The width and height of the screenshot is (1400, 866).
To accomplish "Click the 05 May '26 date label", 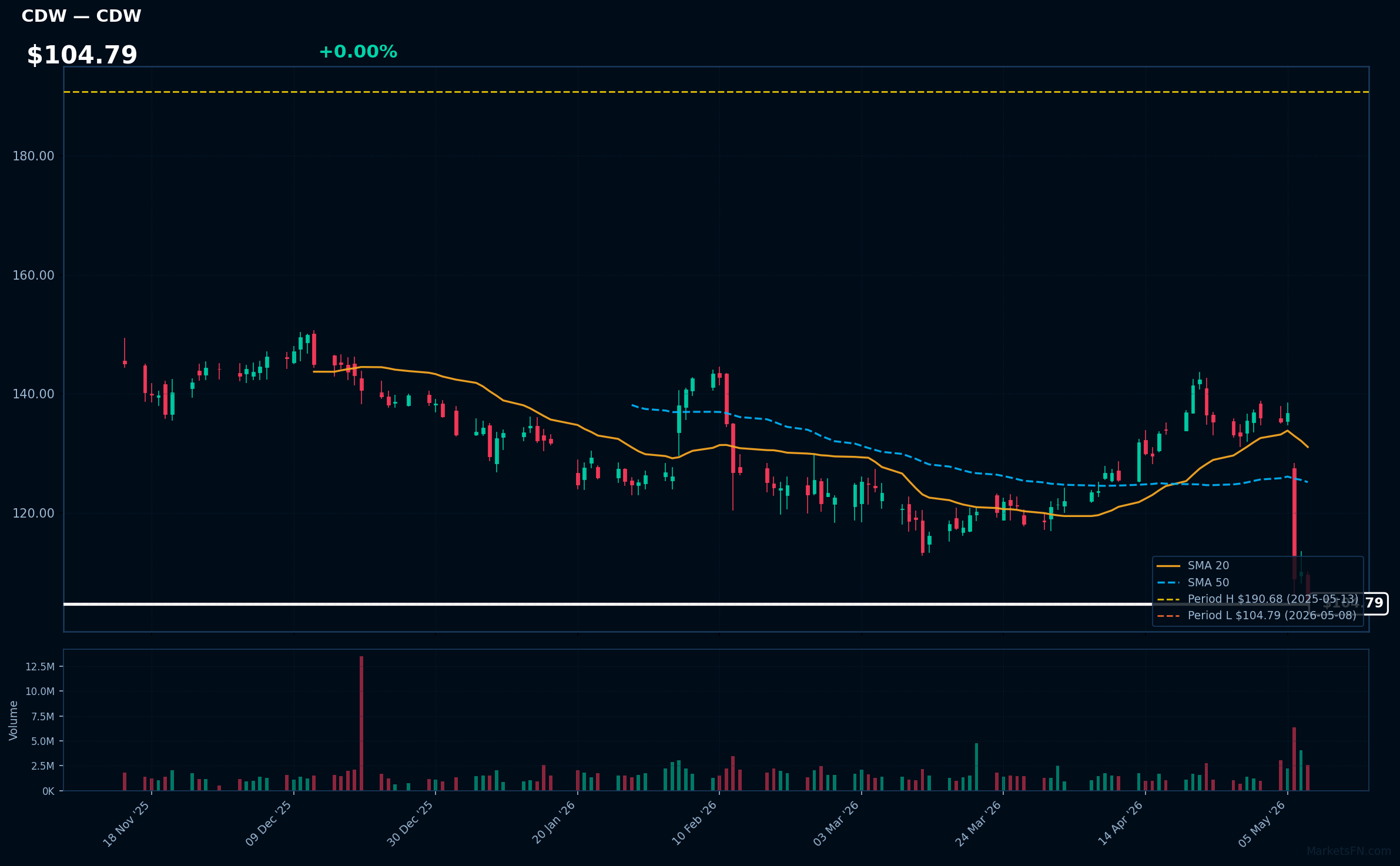I will (x=1262, y=824).
